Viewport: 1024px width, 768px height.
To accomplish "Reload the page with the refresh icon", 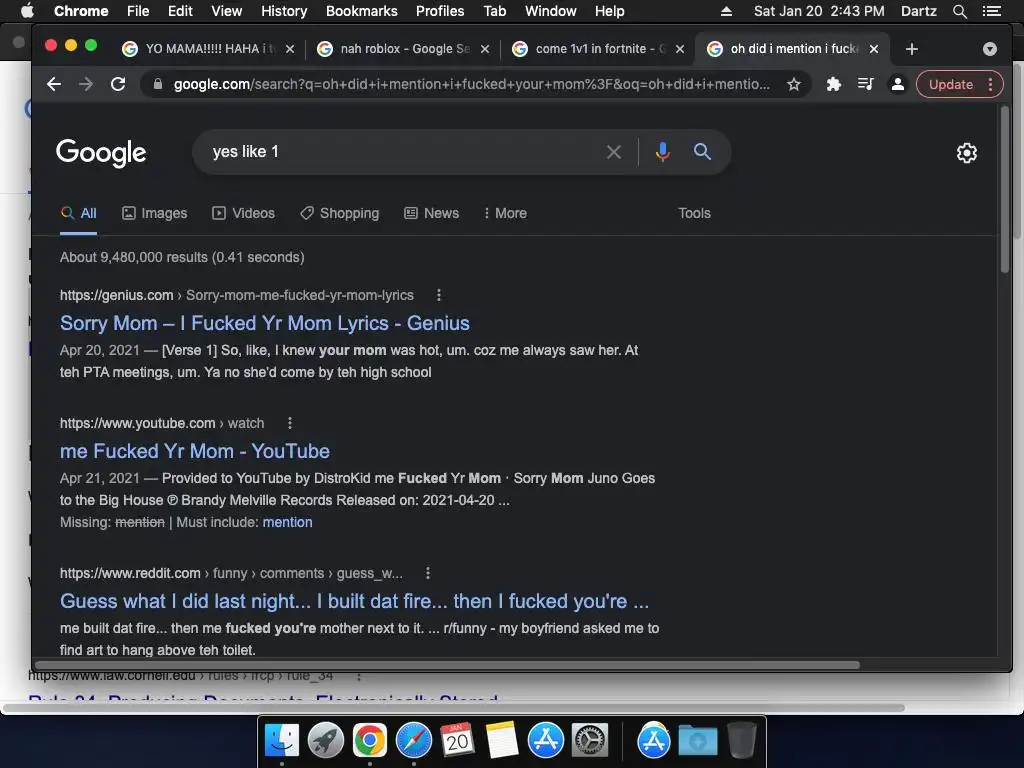I will [x=118, y=84].
